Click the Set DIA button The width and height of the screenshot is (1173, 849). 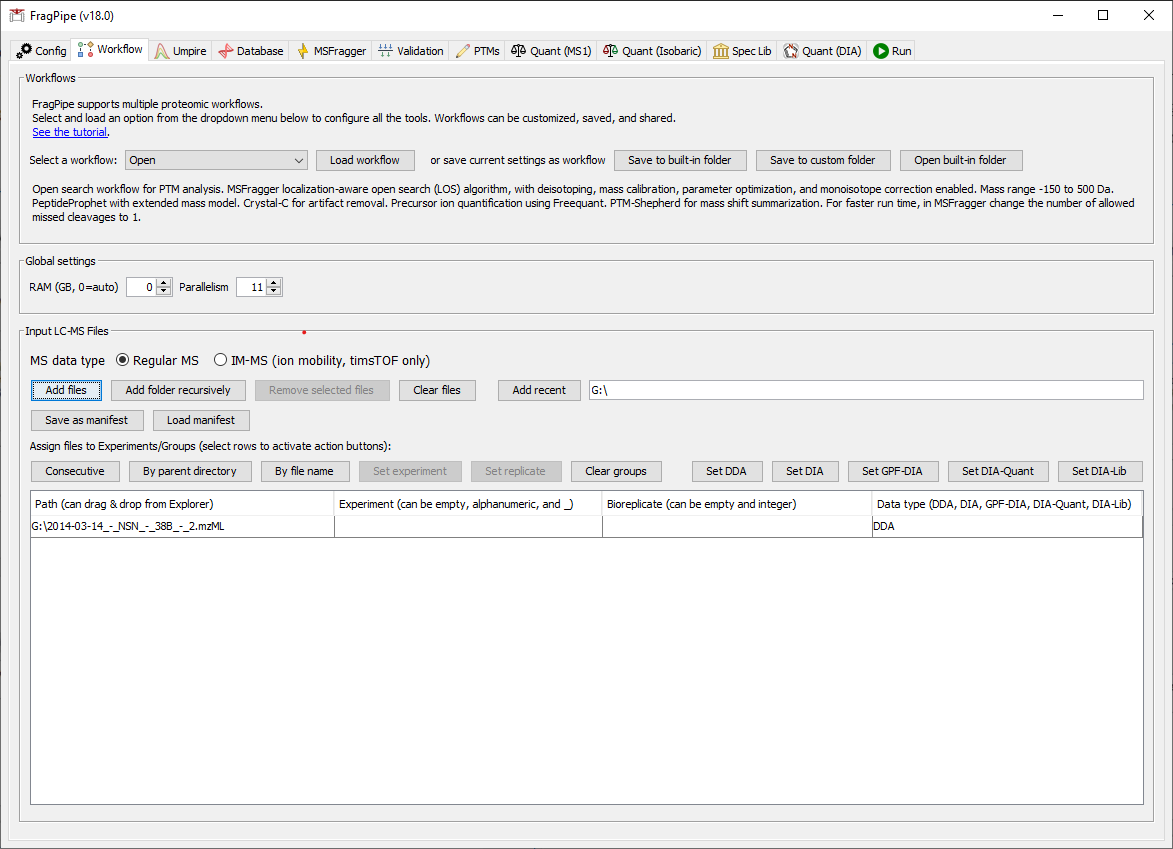point(804,471)
